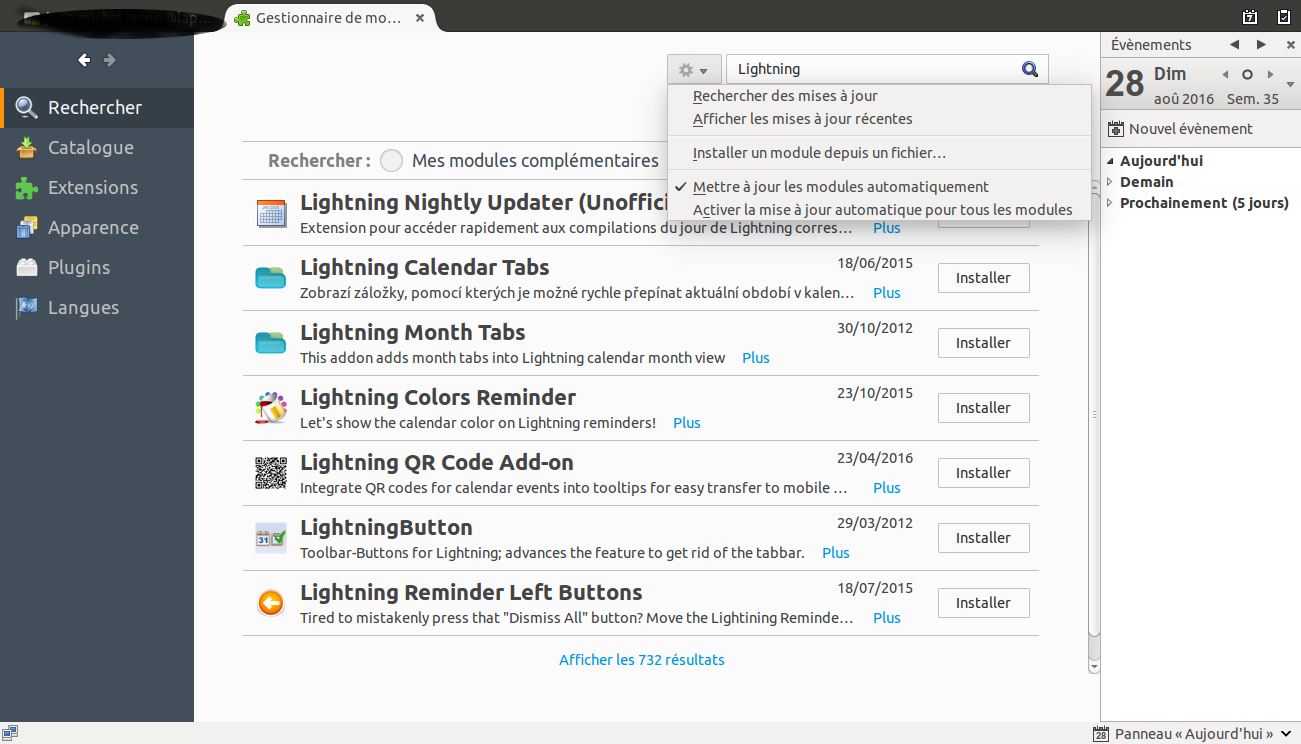Install Lightning Colors Reminder
Image resolution: width=1301 pixels, height=744 pixels.
click(x=983, y=408)
